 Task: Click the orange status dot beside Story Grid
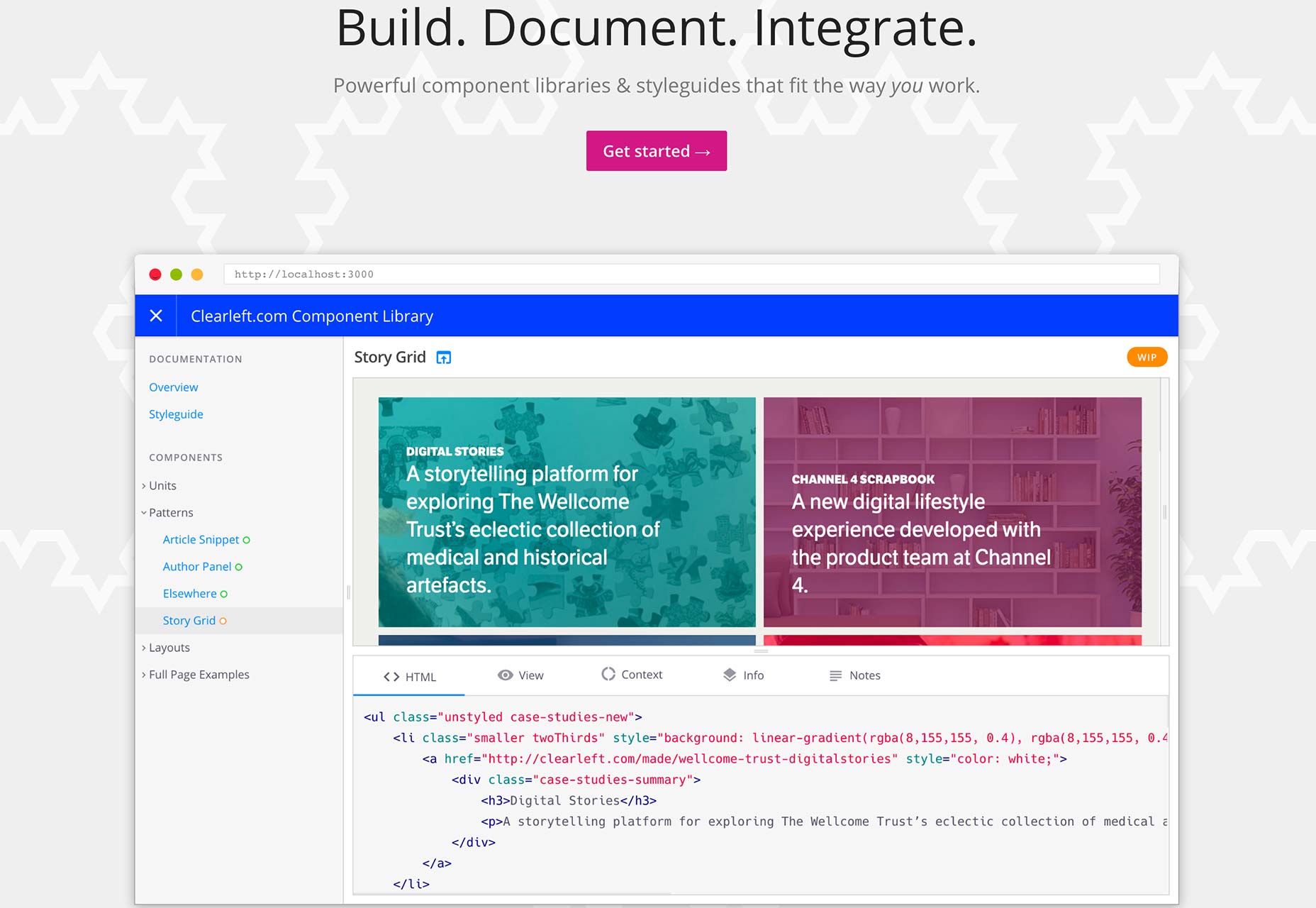coord(223,621)
